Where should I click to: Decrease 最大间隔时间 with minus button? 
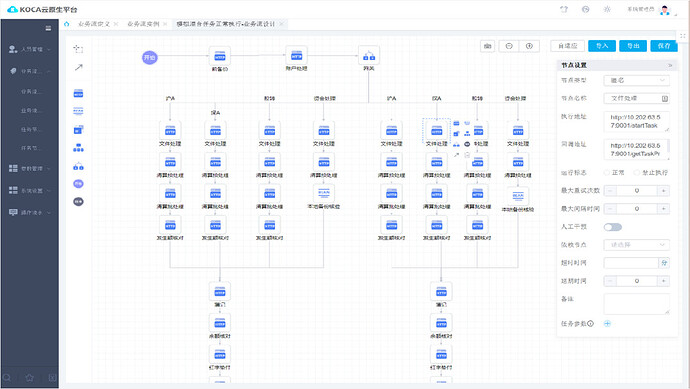click(x=610, y=209)
